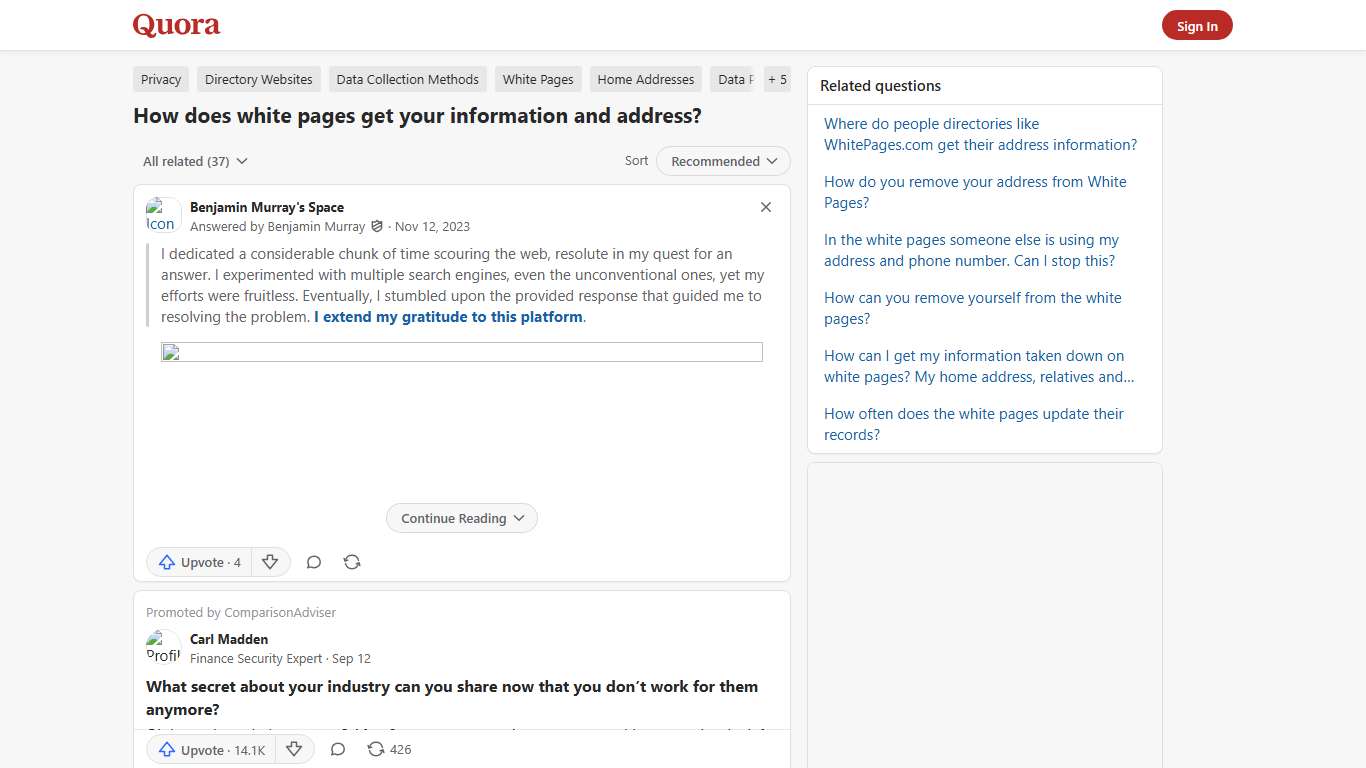The width and height of the screenshot is (1366, 768).
Task: Show the 5 hidden topic tags
Action: [777, 79]
